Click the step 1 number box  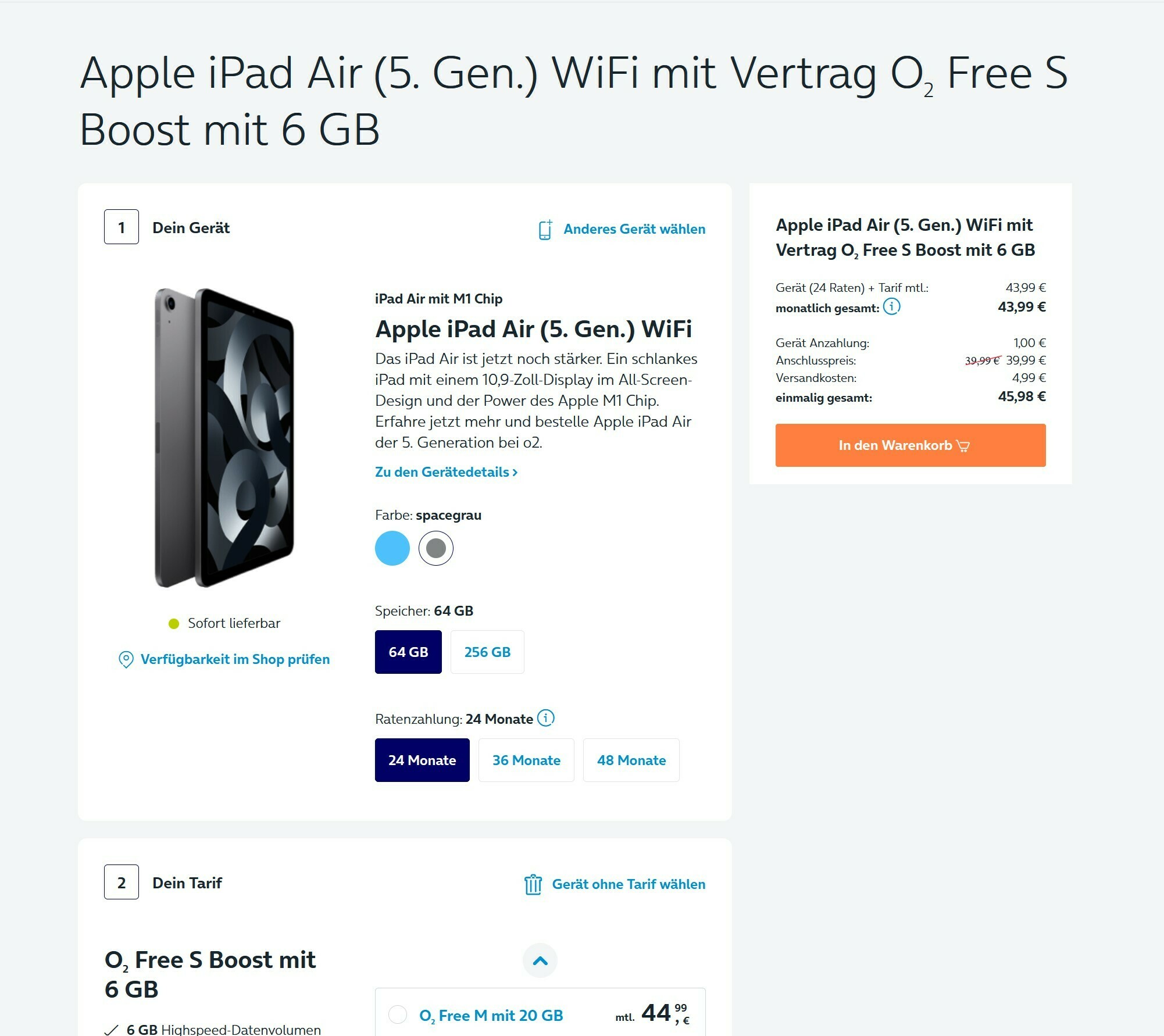(122, 227)
